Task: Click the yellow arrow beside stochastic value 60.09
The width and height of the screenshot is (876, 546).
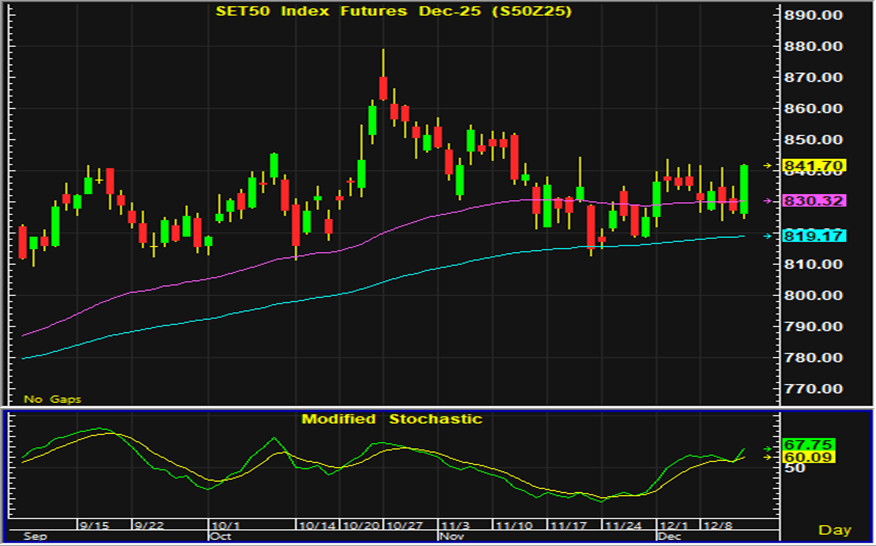Action: (769, 457)
